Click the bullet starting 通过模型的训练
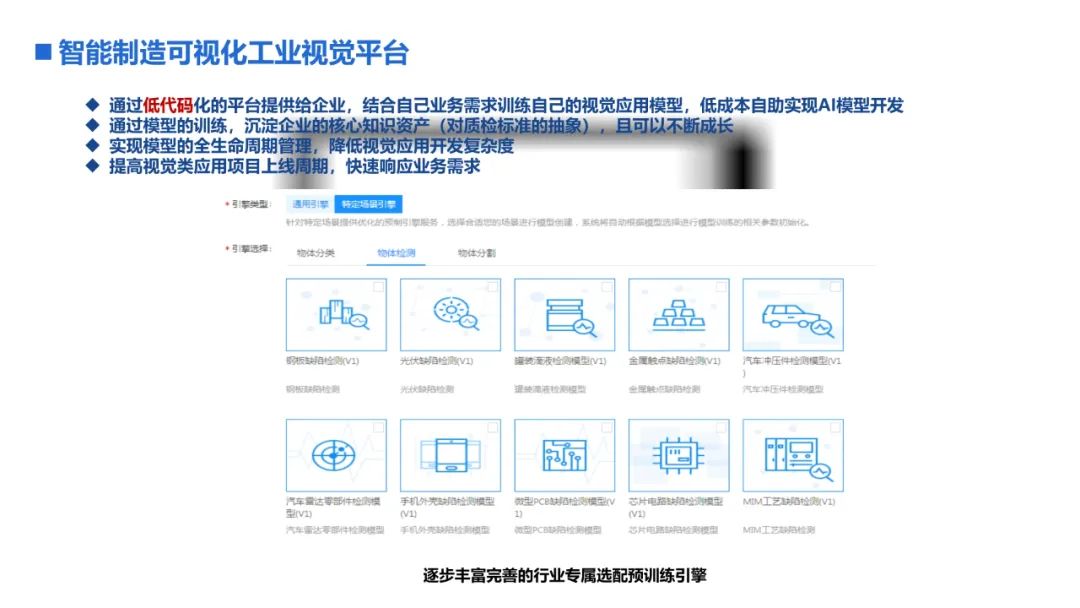 tap(421, 126)
